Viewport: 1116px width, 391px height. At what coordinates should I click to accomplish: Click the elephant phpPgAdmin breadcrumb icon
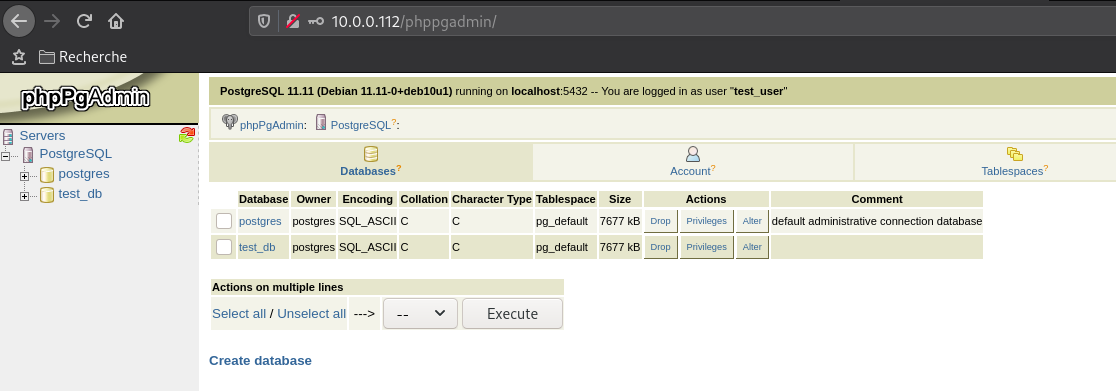[229, 122]
